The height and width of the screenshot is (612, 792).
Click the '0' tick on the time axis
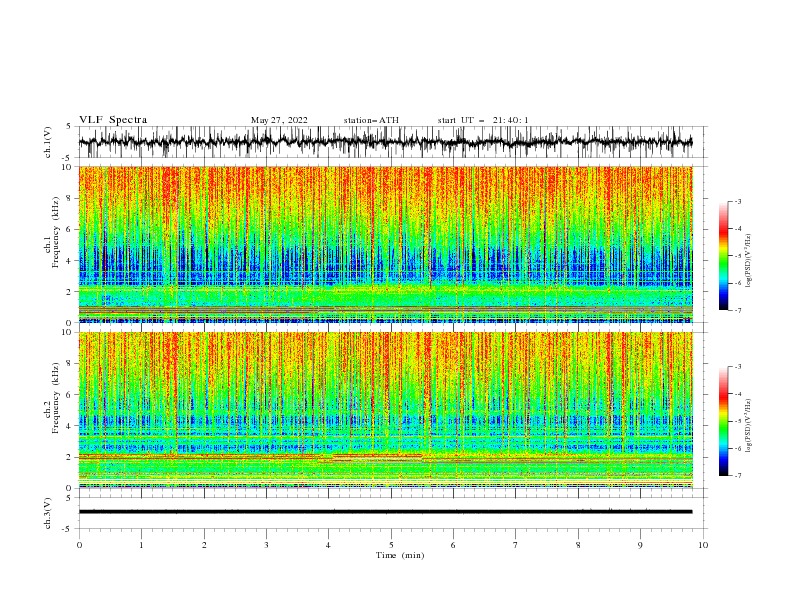point(79,545)
